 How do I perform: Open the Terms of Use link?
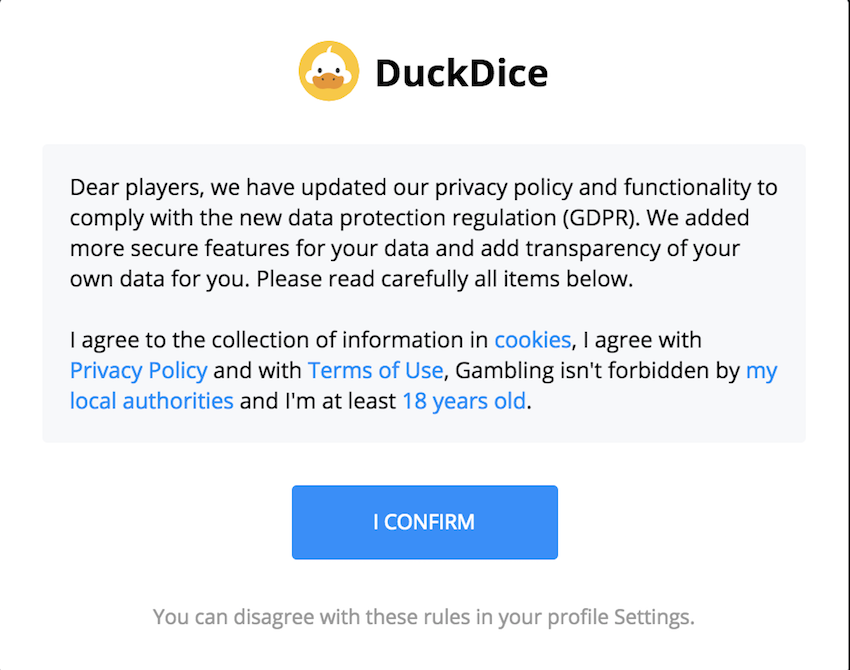(x=376, y=370)
